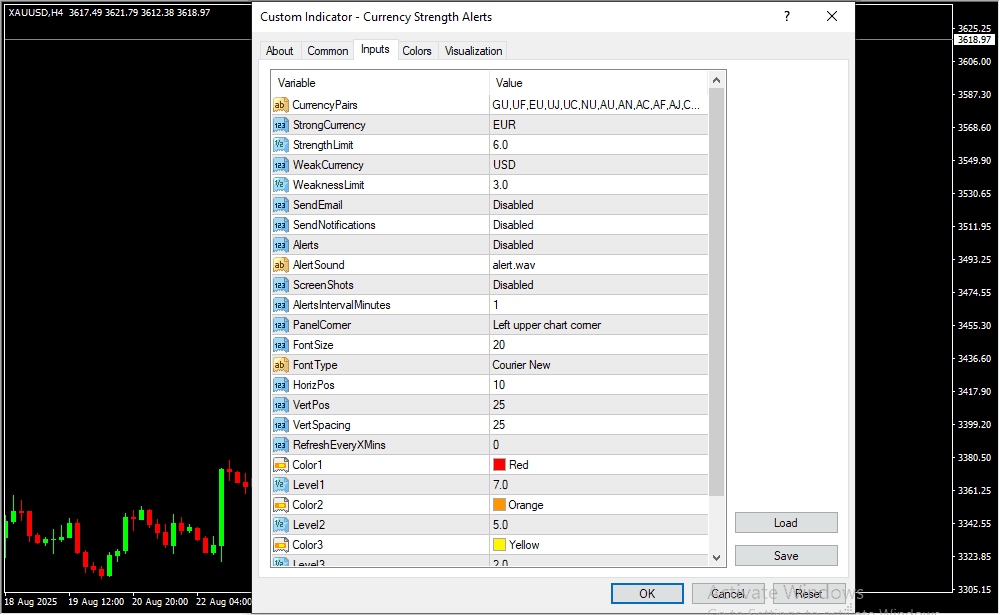Click the CurrencyPairs string type icon
The width and height of the screenshot is (1000, 615).
pyautogui.click(x=281, y=105)
